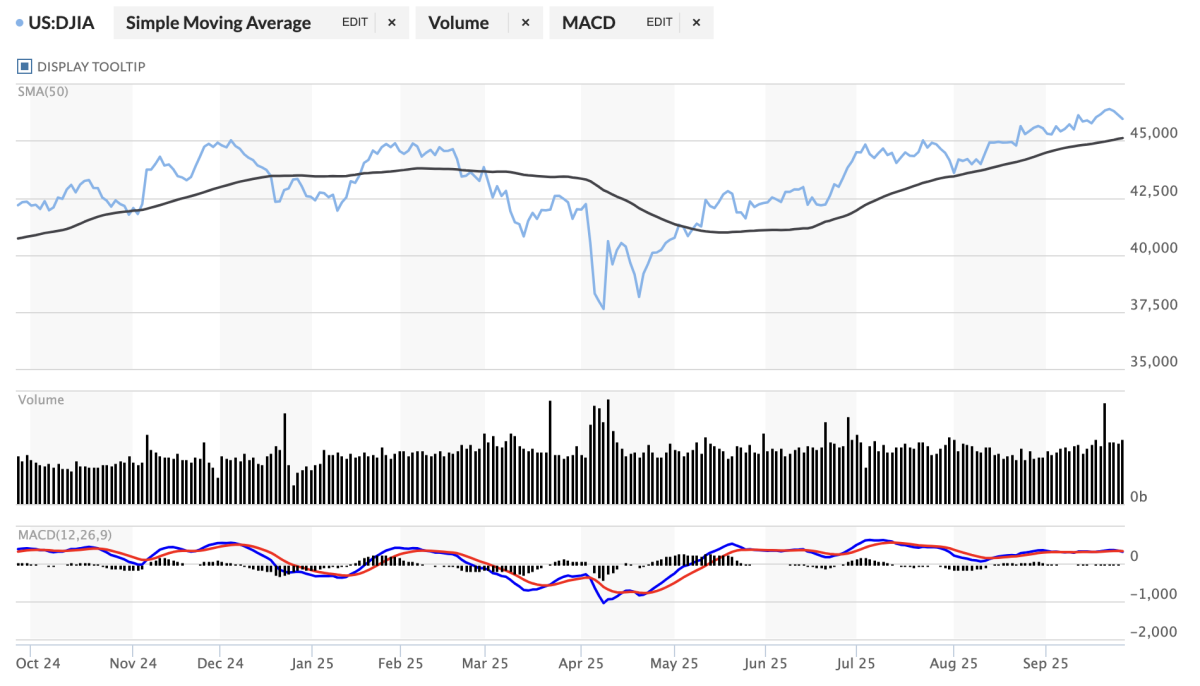Viewport: 1200px width, 686px height.
Task: Select the MACD chip label
Action: tap(589, 22)
